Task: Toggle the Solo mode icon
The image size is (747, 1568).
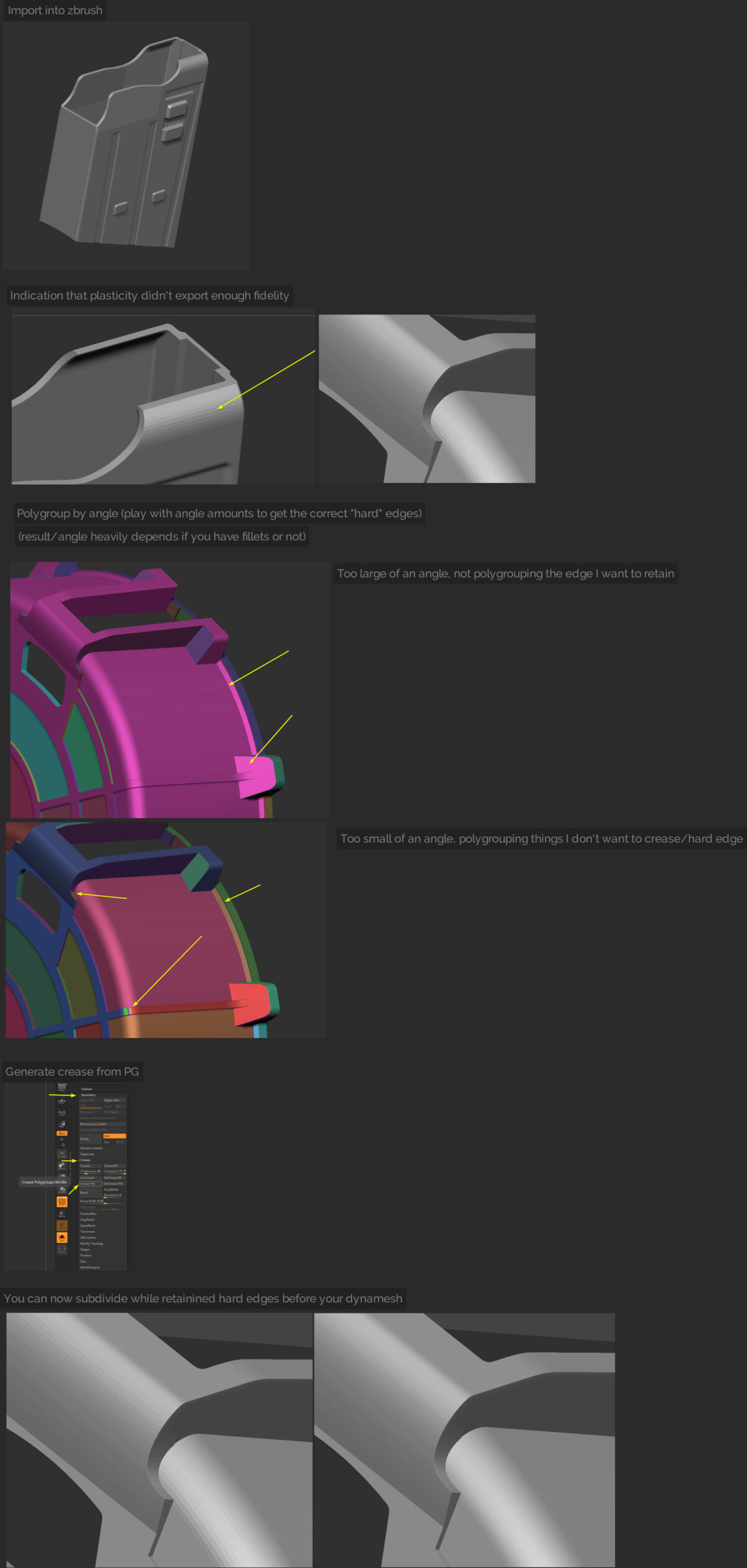Action: [x=62, y=1237]
